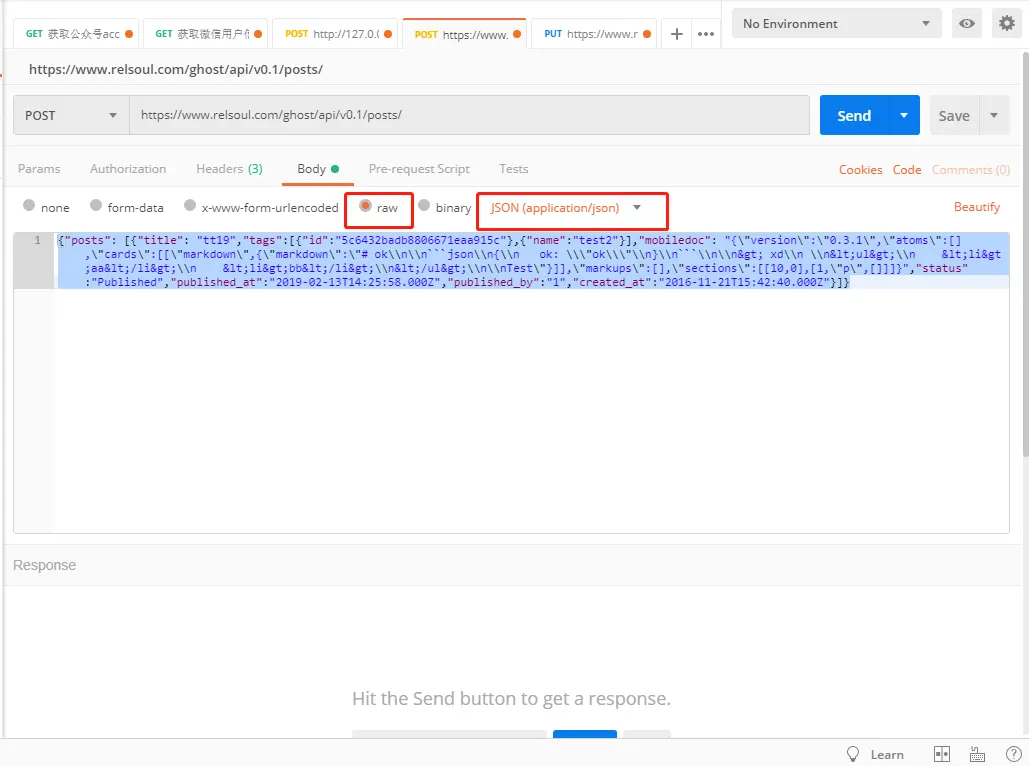
Task: Click the request URL input field
Action: click(x=469, y=116)
